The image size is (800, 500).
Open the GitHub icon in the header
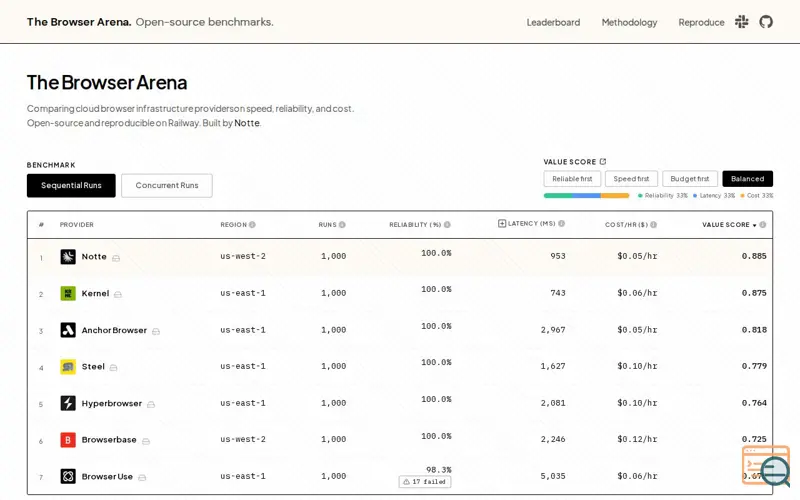click(766, 21)
